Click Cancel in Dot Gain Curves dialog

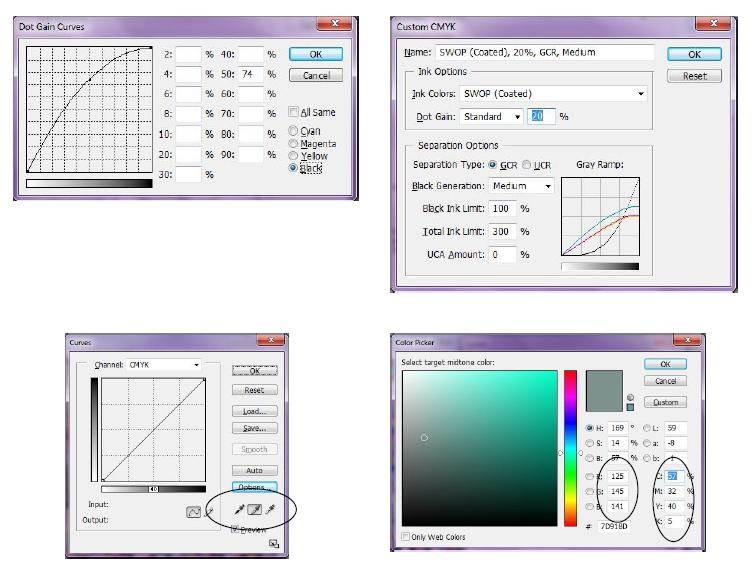(316, 75)
